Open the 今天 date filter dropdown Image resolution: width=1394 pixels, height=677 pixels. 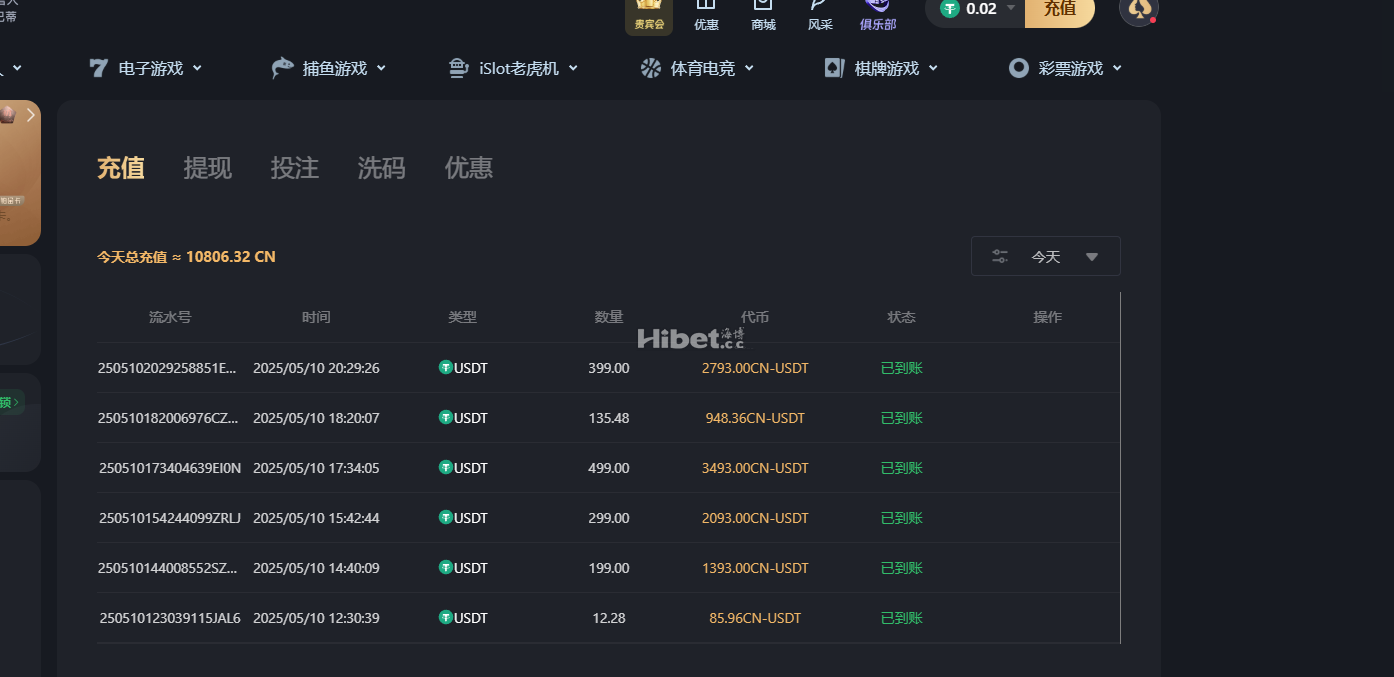point(1046,256)
